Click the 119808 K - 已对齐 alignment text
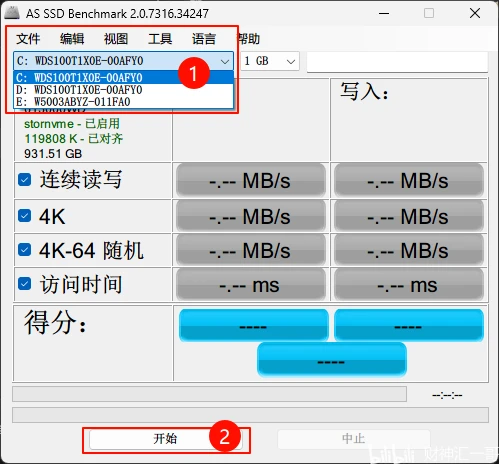The image size is (499, 464). pos(74,139)
